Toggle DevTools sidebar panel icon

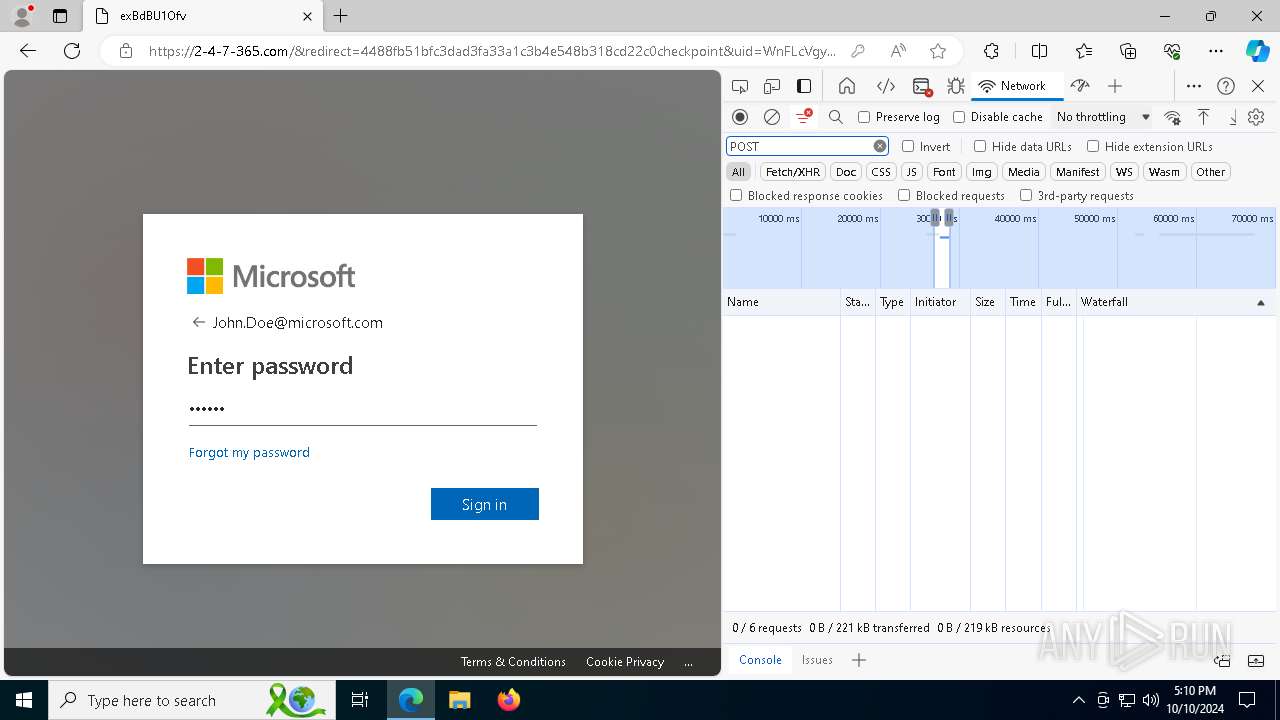click(804, 86)
